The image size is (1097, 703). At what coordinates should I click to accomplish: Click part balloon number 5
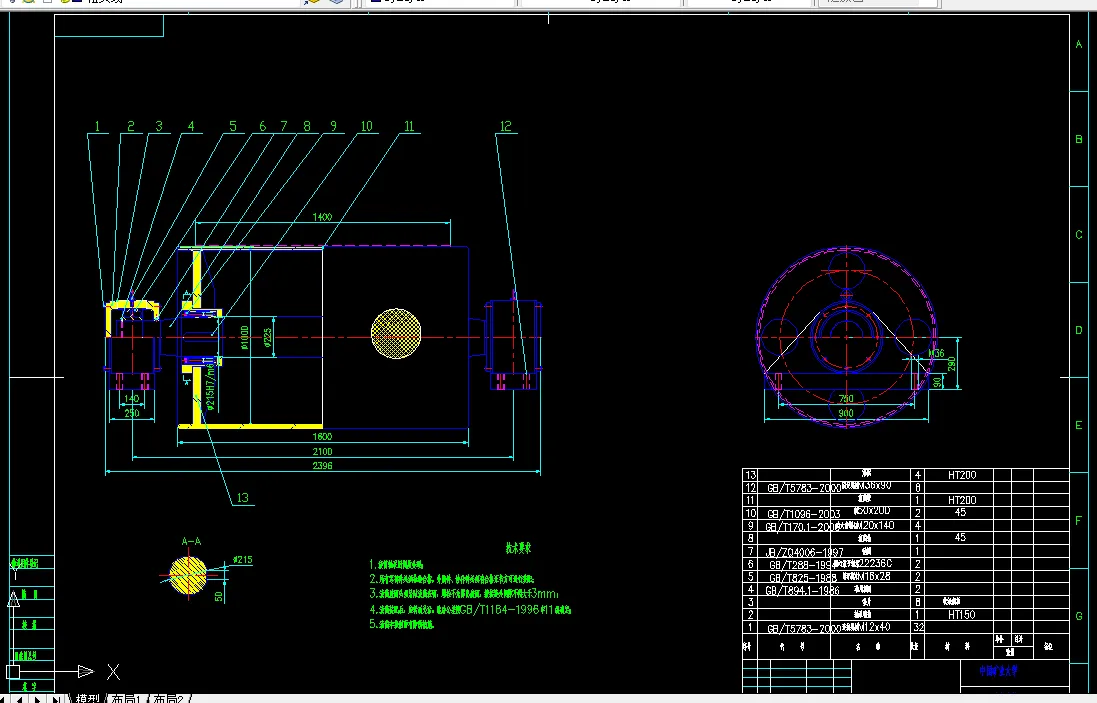(233, 127)
